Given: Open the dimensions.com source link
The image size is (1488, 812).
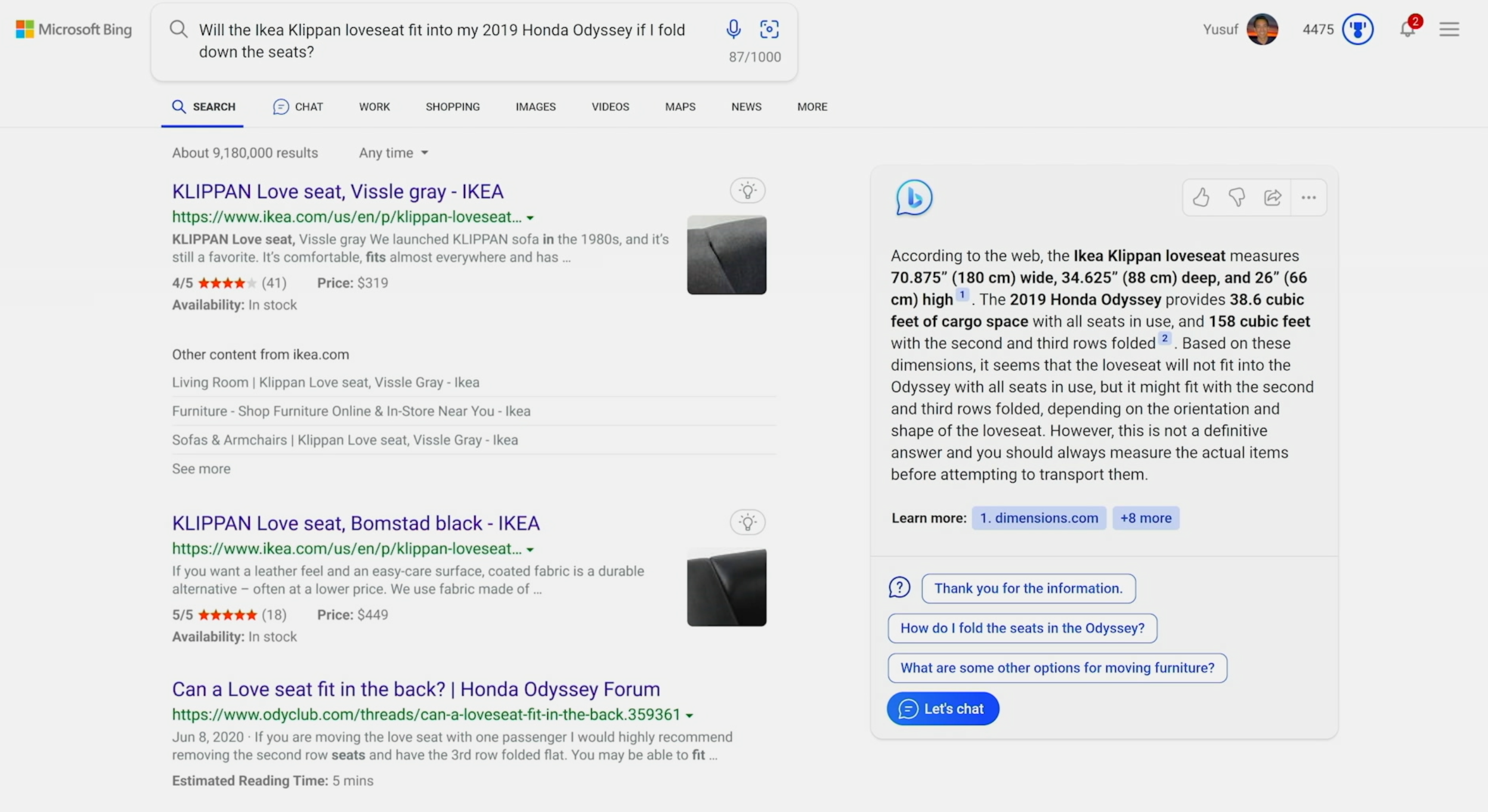Looking at the screenshot, I should click(1039, 518).
